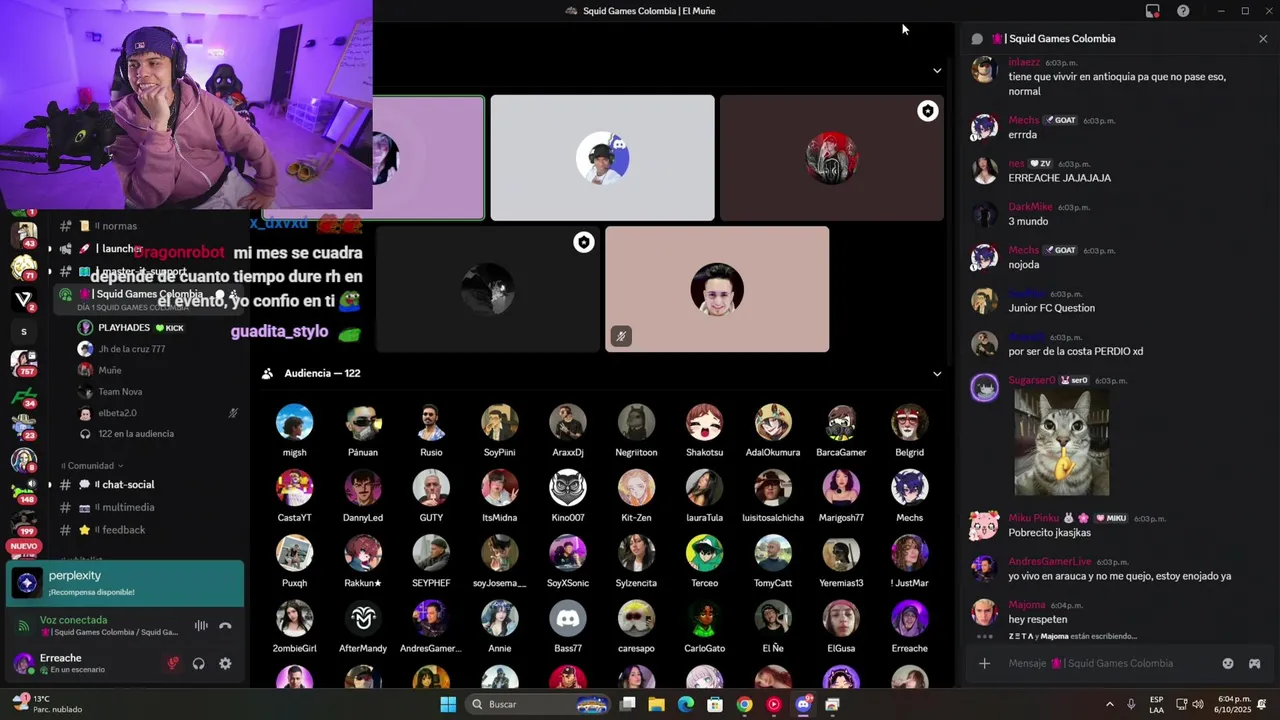Open Windows Start menu
The height and width of the screenshot is (720, 1280).
point(448,704)
